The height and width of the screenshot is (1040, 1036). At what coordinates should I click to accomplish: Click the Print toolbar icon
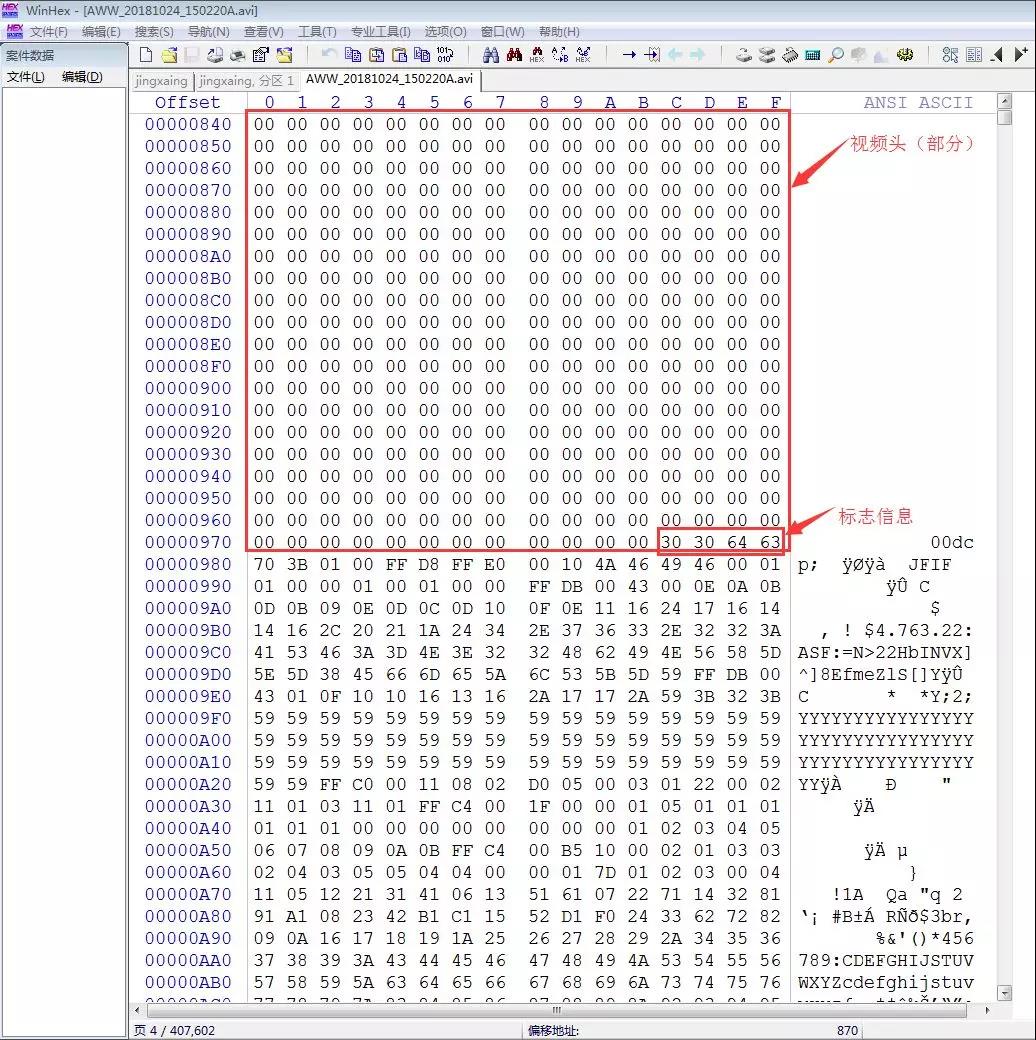coord(237,55)
